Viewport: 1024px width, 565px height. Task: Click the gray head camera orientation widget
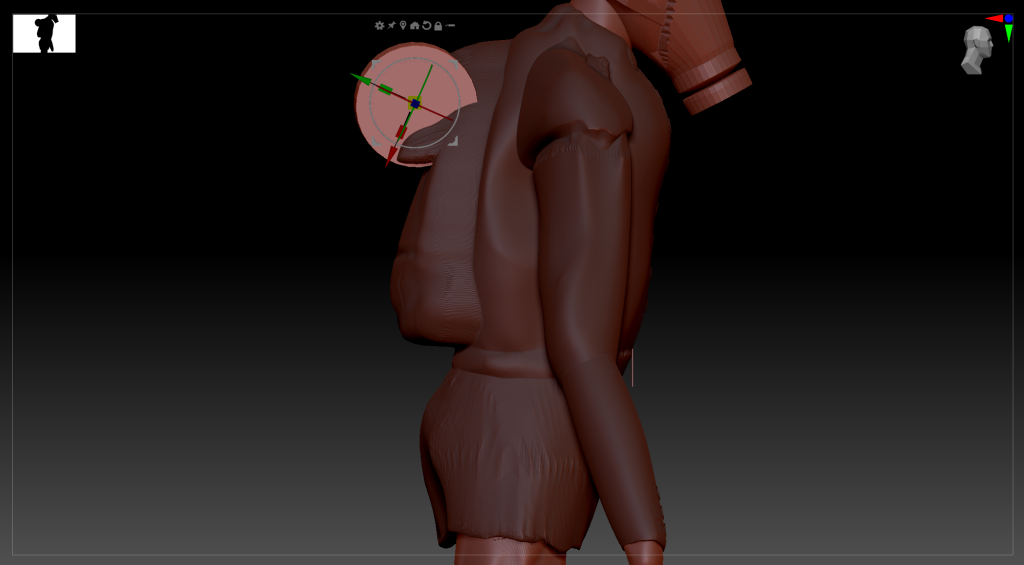tap(976, 50)
